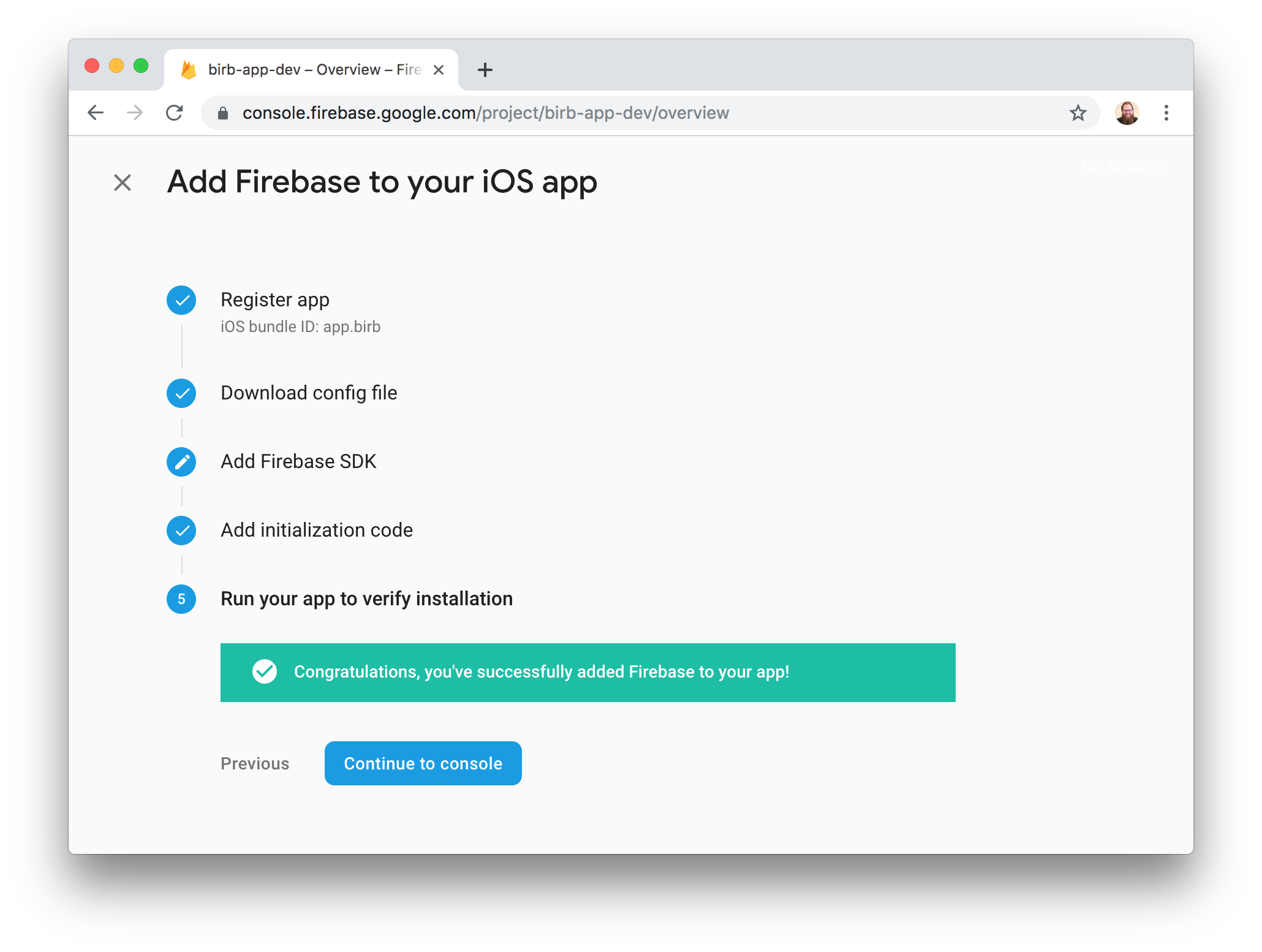1262x952 pixels.
Task: Click the step 5 numbered circle
Action: [181, 599]
